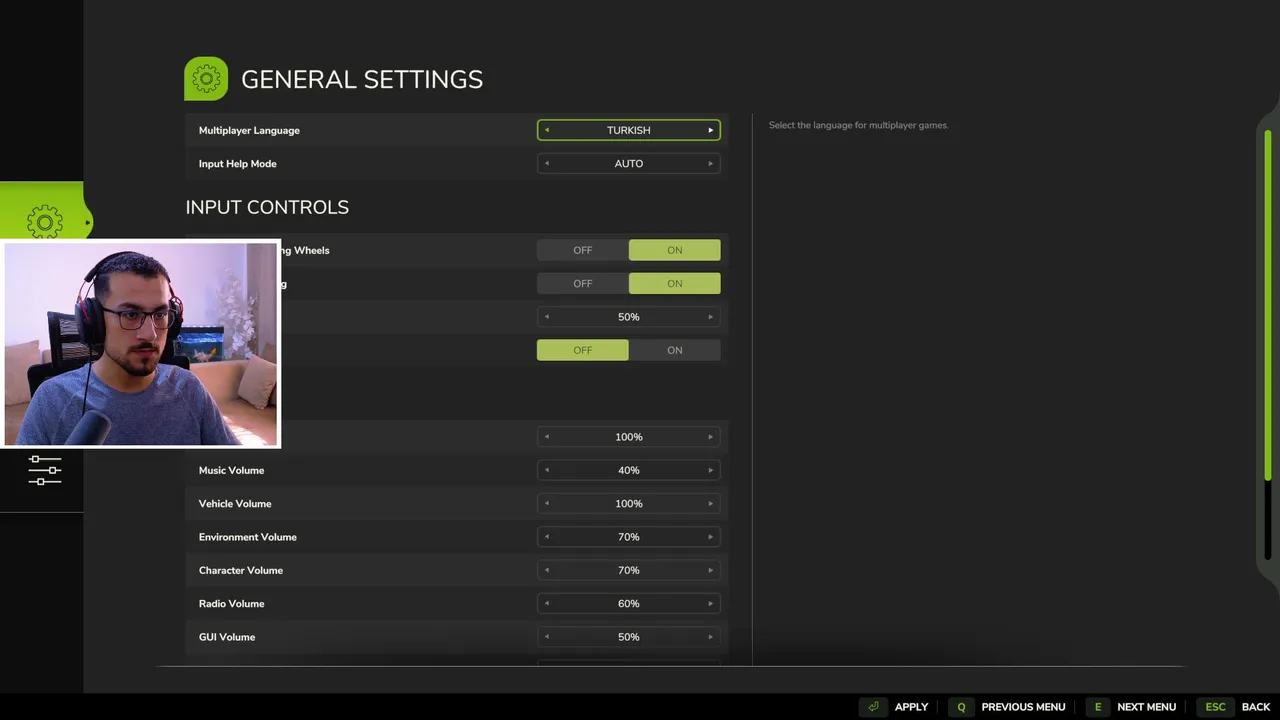This screenshot has width=1280, height=720.
Task: Increase Music Volume with the right arrow
Action: [x=711, y=470]
